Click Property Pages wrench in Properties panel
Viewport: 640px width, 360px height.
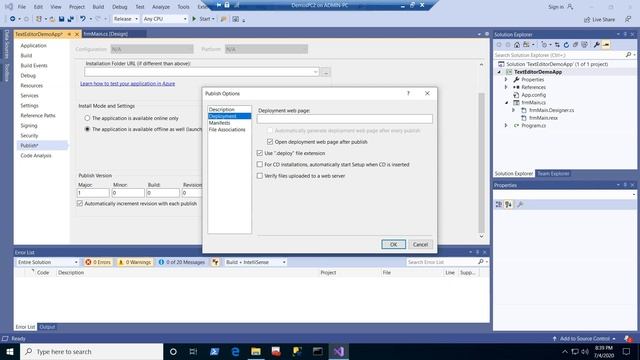point(520,204)
